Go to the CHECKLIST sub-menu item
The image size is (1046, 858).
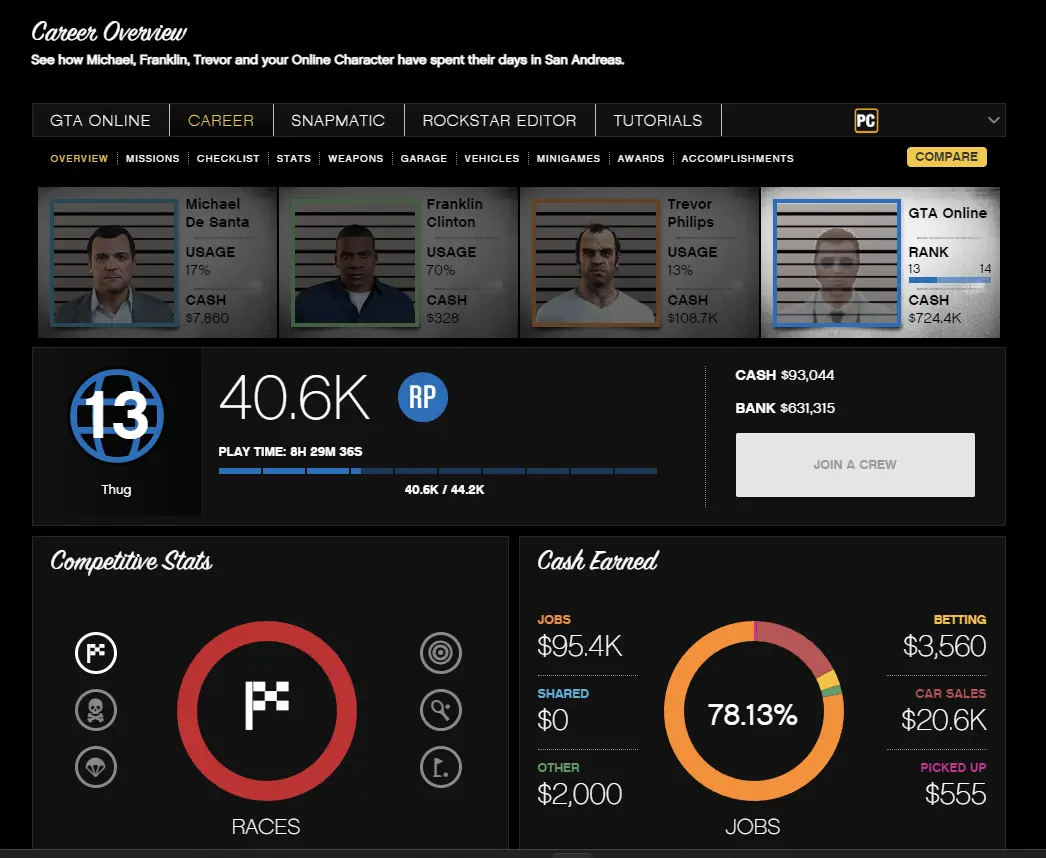[x=227, y=158]
